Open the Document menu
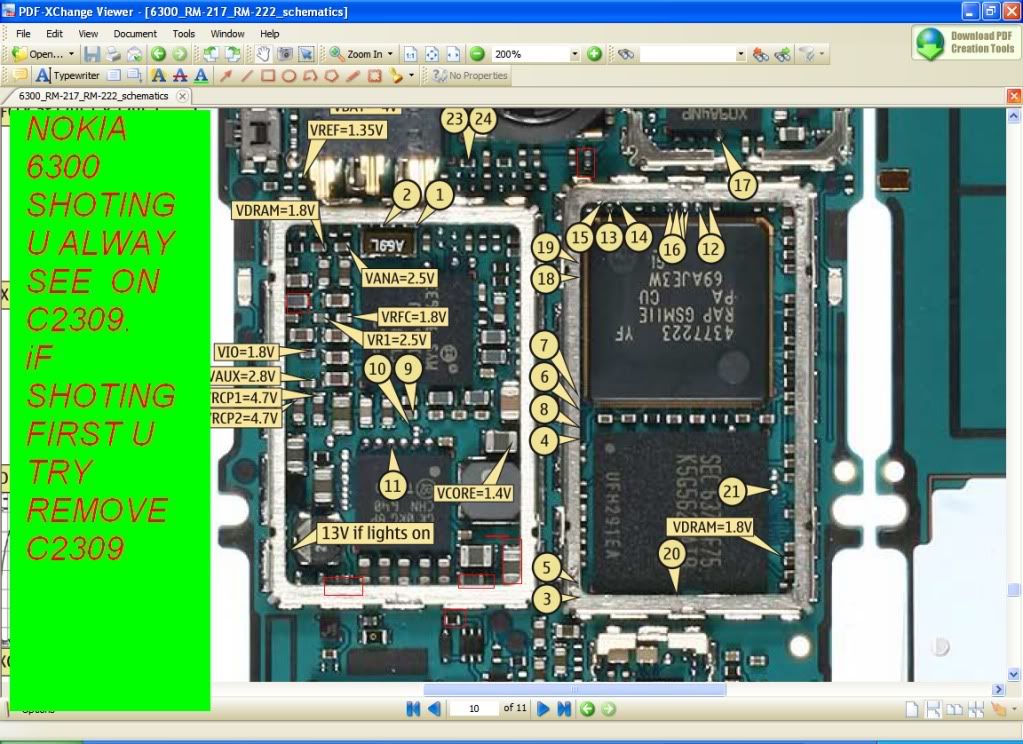This screenshot has width=1023, height=744. [135, 33]
